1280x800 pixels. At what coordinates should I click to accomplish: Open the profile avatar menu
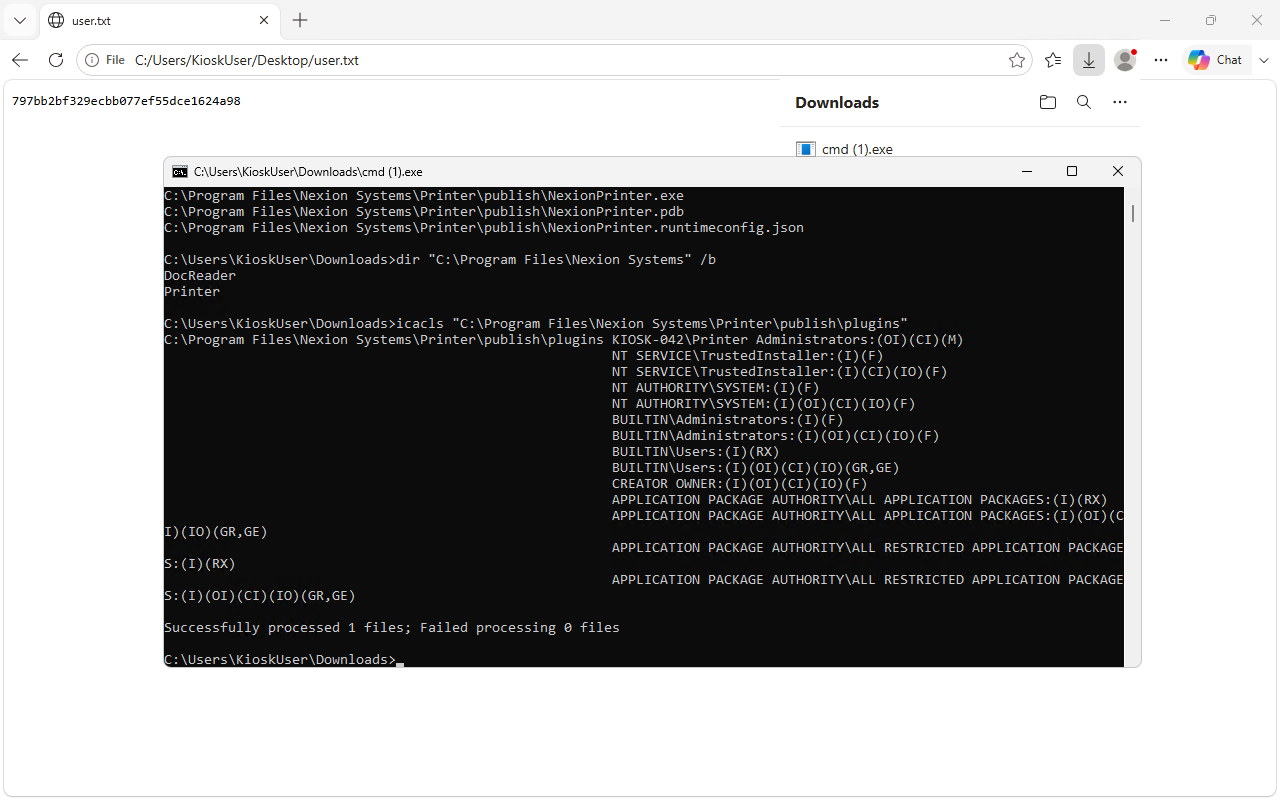point(1125,60)
